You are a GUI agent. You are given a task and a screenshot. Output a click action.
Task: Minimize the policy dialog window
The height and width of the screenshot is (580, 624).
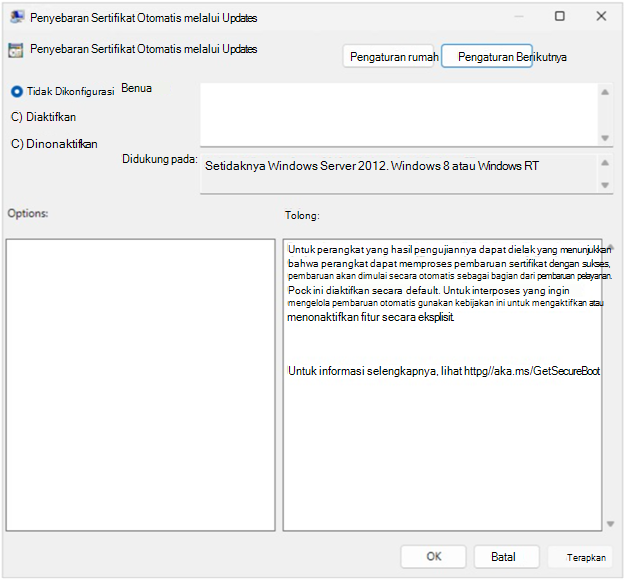[519, 16]
